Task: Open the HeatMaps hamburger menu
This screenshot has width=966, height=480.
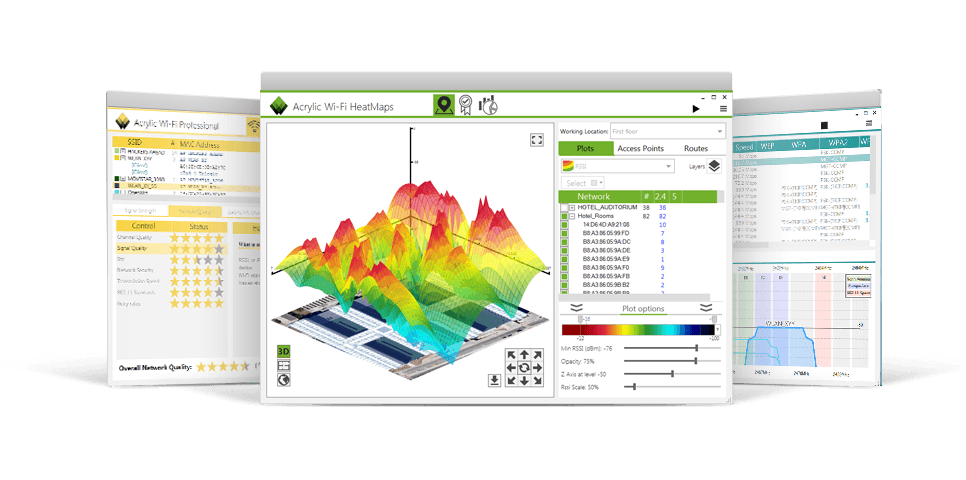Action: [723, 108]
